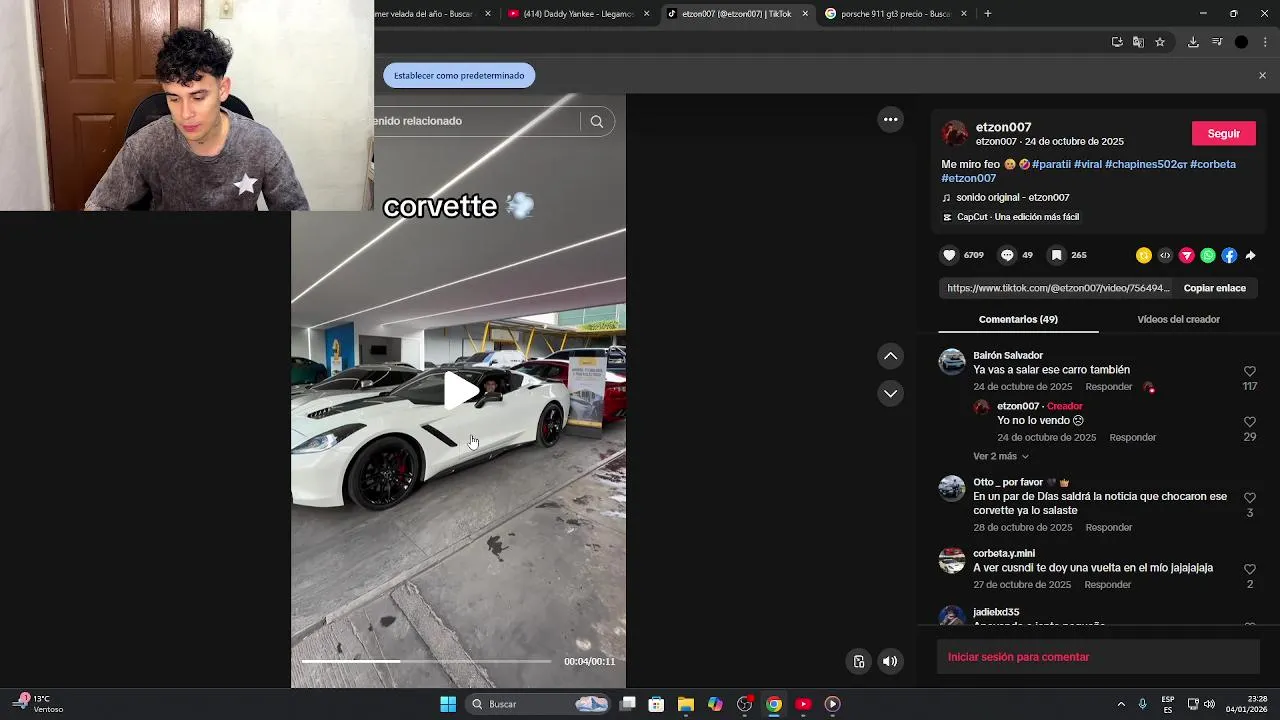This screenshot has height=720, width=1280.
Task: Share the video to Facebook
Action: pyautogui.click(x=1229, y=255)
